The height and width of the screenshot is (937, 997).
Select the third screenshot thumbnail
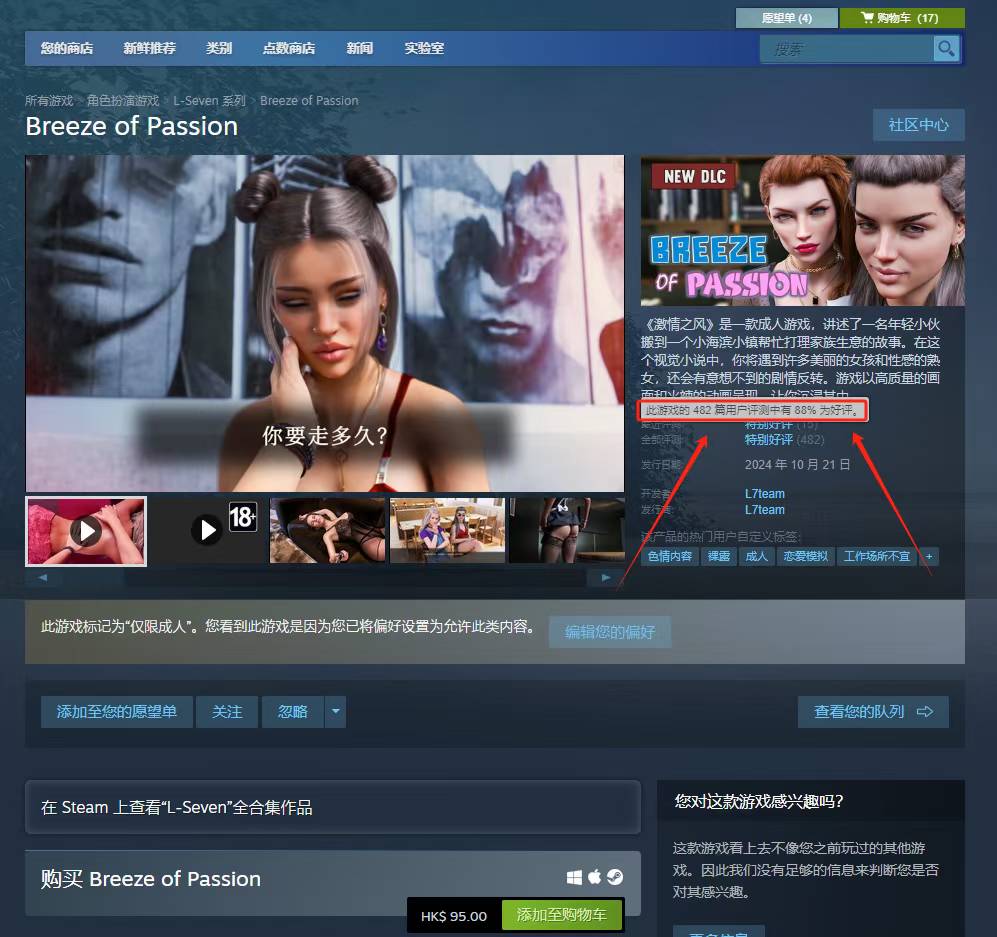click(x=327, y=531)
